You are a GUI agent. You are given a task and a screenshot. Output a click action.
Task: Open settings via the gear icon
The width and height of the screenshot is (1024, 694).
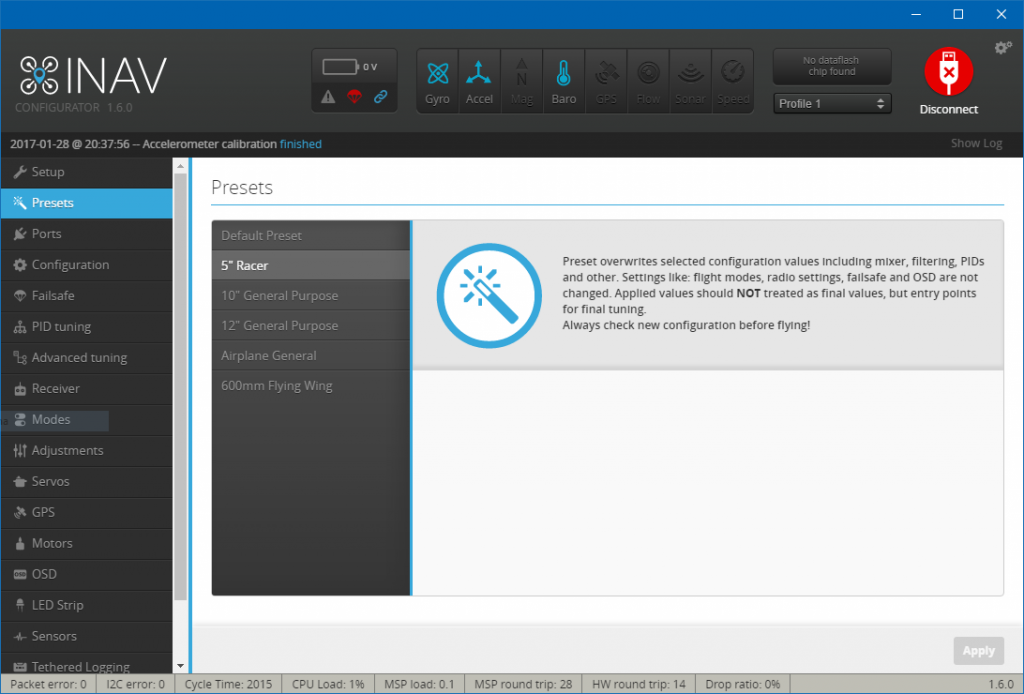(x=1003, y=48)
